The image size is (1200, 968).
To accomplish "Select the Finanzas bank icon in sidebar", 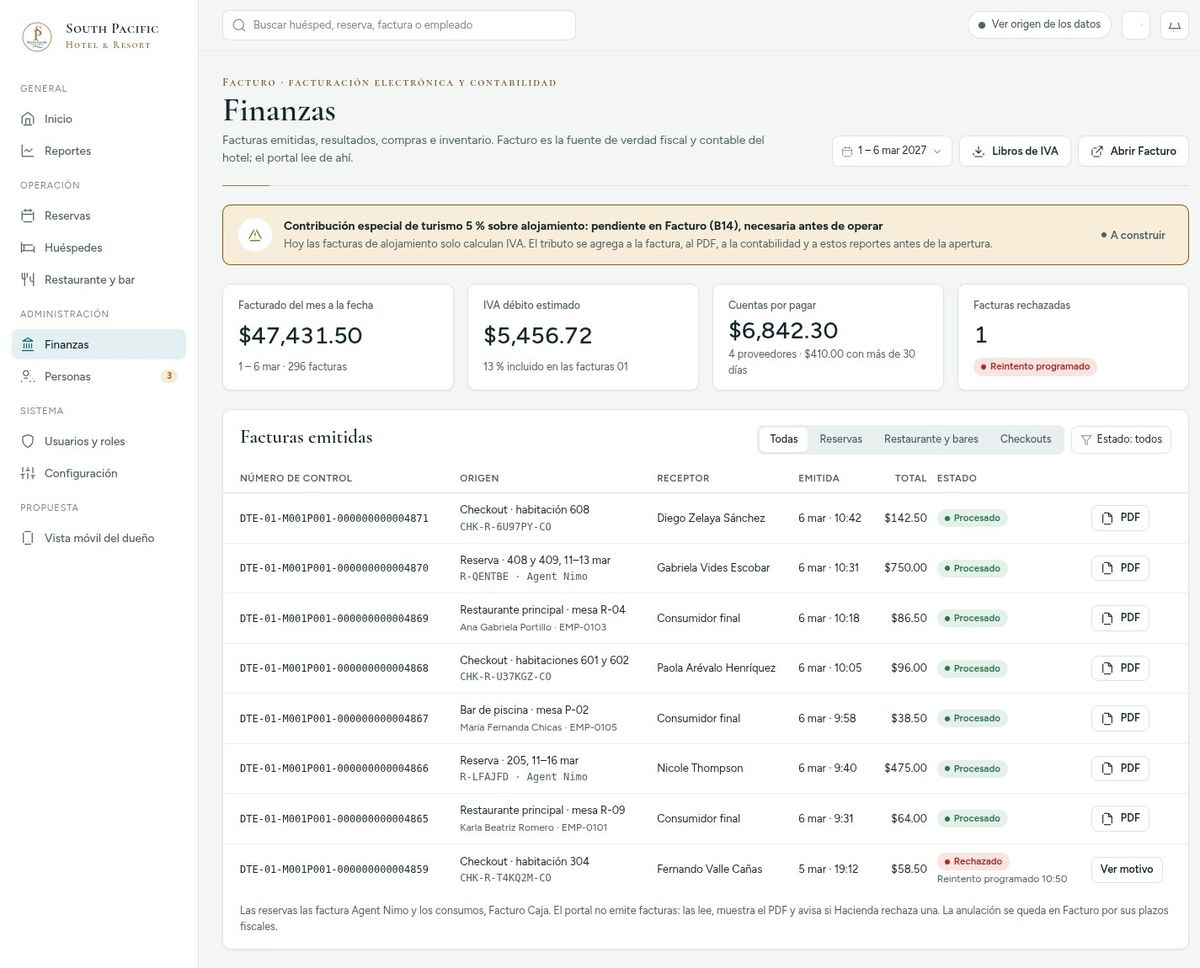I will 28,345.
